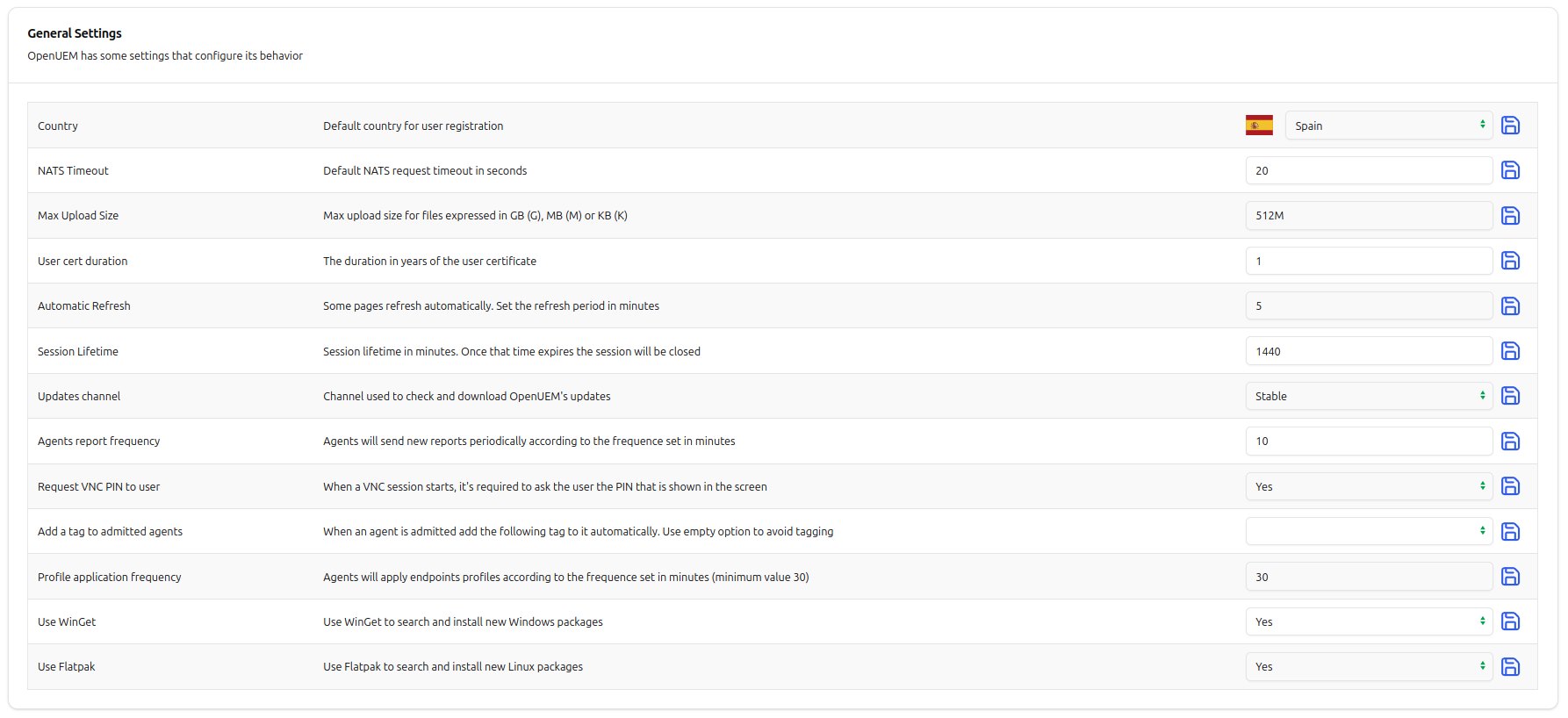Save the Profile application frequency setting
Viewport: 1568px width, 718px height.
pyautogui.click(x=1510, y=577)
